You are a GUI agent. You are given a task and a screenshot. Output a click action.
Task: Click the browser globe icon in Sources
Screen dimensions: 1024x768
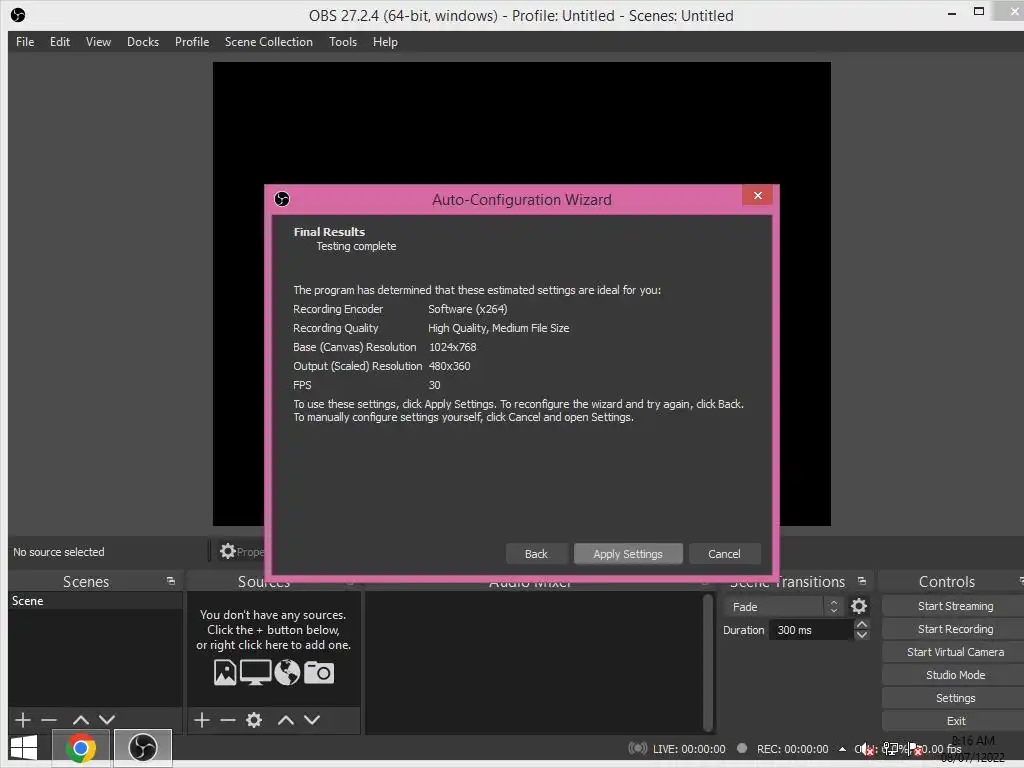287,672
